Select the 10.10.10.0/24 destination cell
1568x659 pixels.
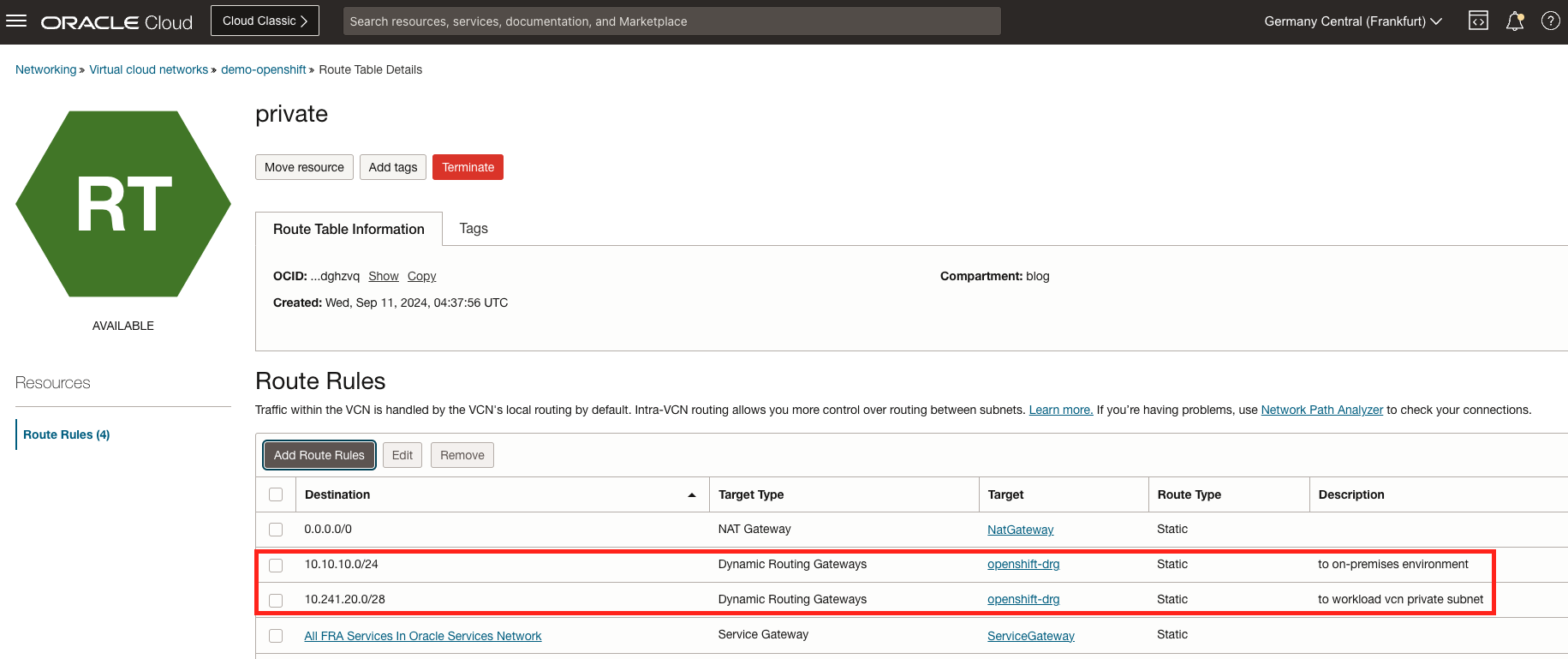point(342,564)
